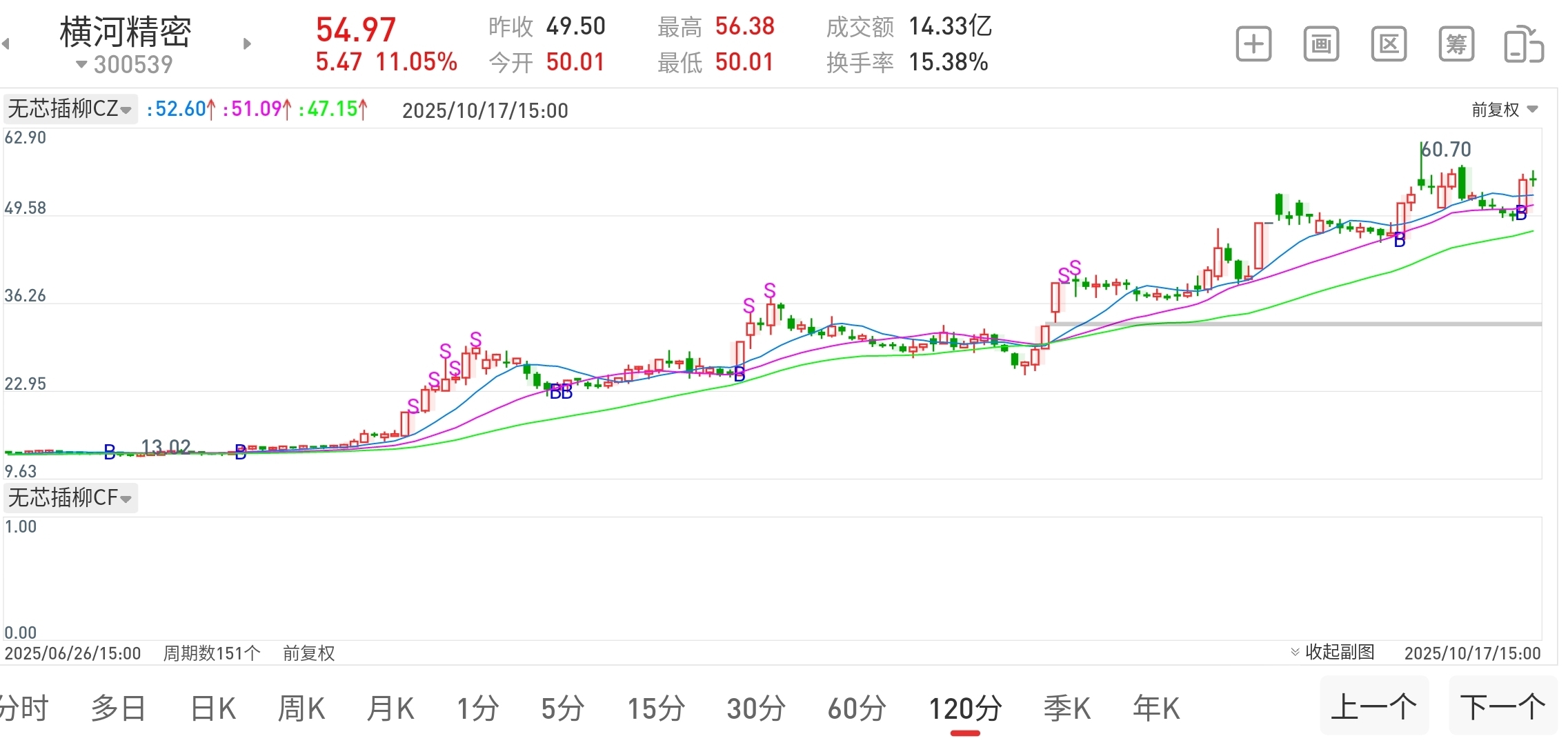The image size is (1568, 745).
Task: Open the stock code 300539 selector
Action: pos(124,65)
